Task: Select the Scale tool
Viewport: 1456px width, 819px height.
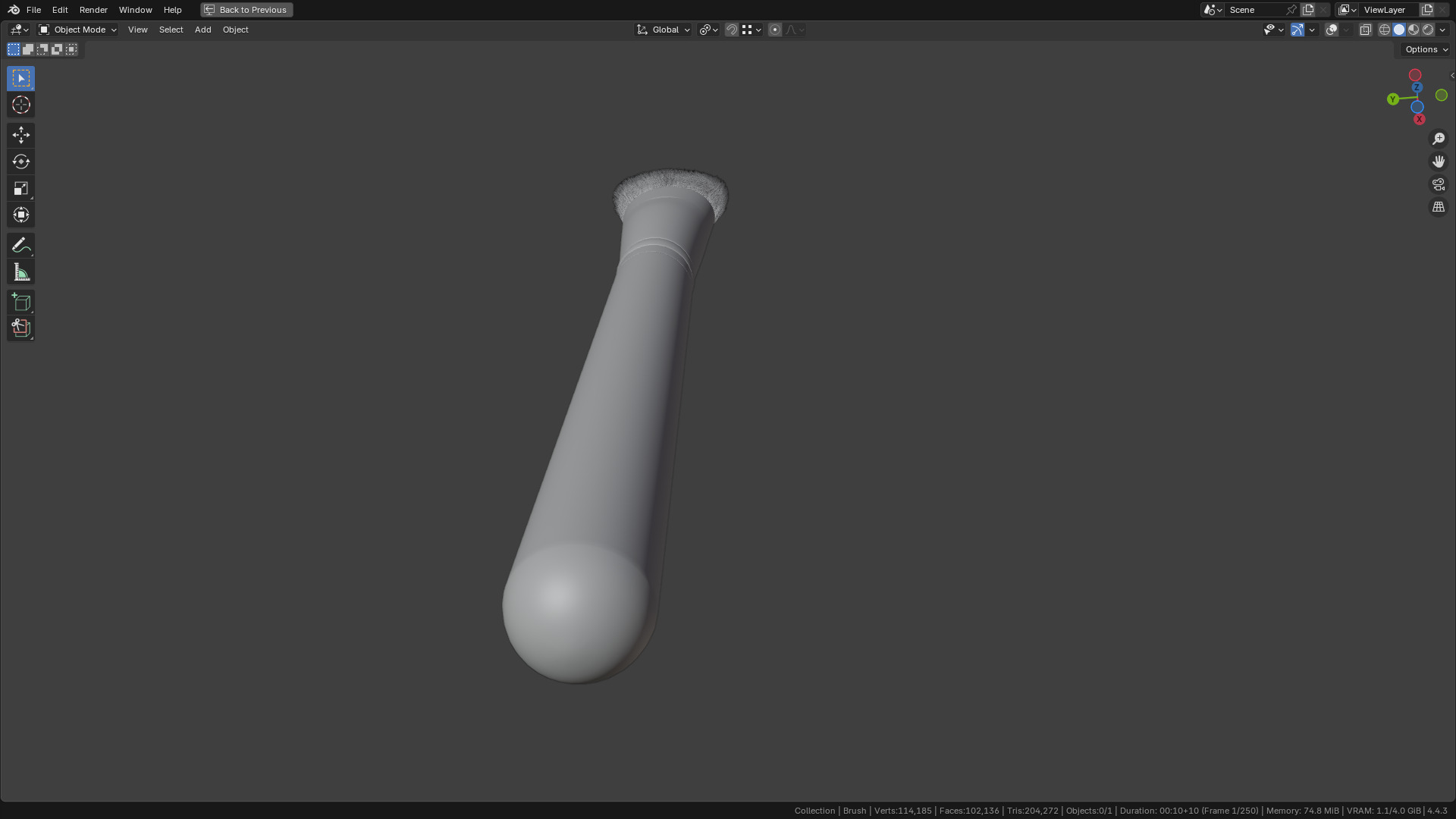Action: [20, 188]
